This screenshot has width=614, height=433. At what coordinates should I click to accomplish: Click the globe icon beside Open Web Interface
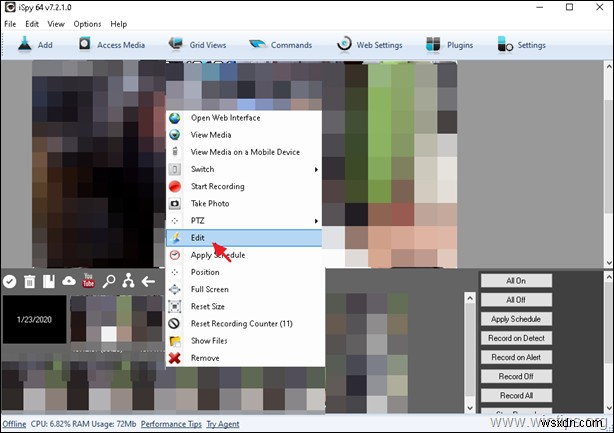[175, 118]
